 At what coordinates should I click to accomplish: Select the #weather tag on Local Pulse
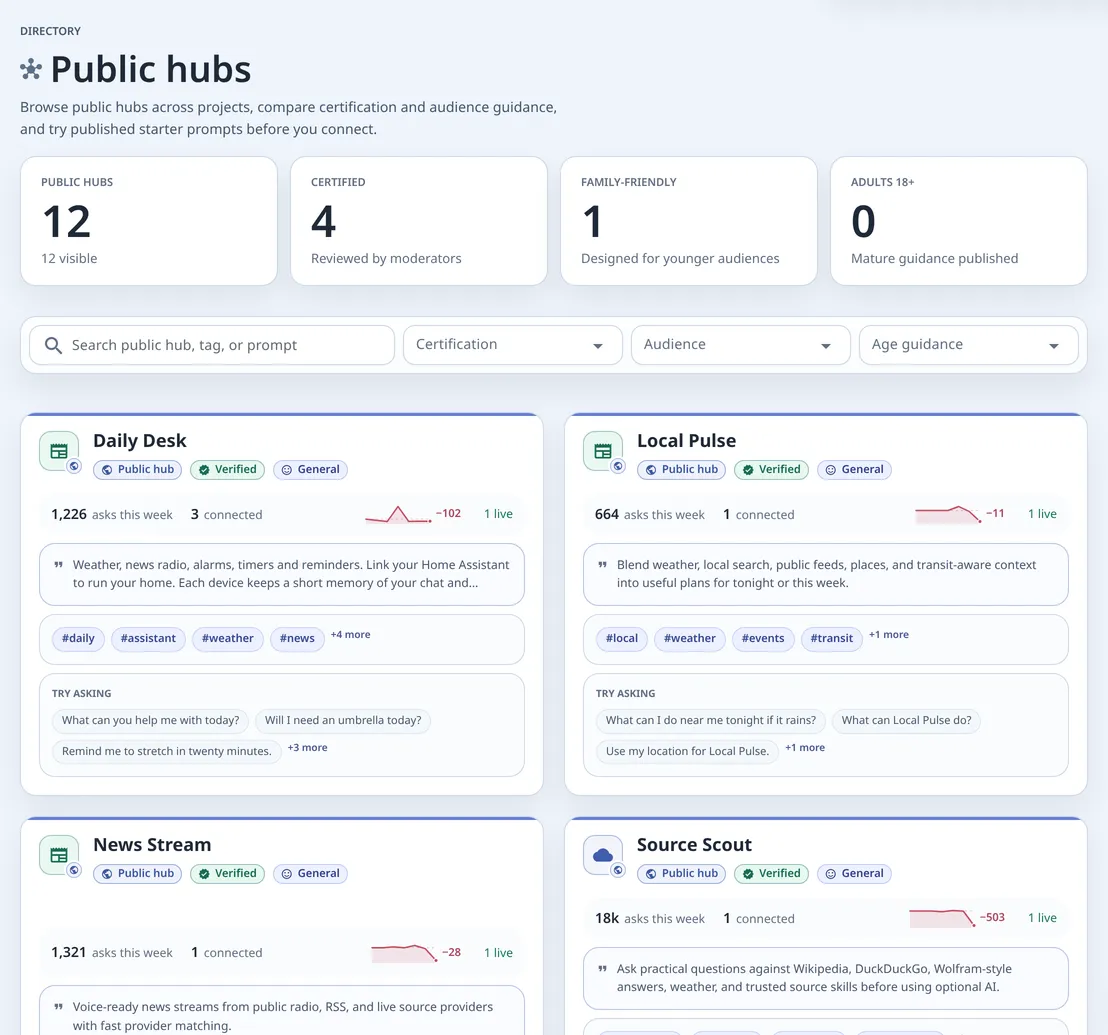[x=690, y=639]
